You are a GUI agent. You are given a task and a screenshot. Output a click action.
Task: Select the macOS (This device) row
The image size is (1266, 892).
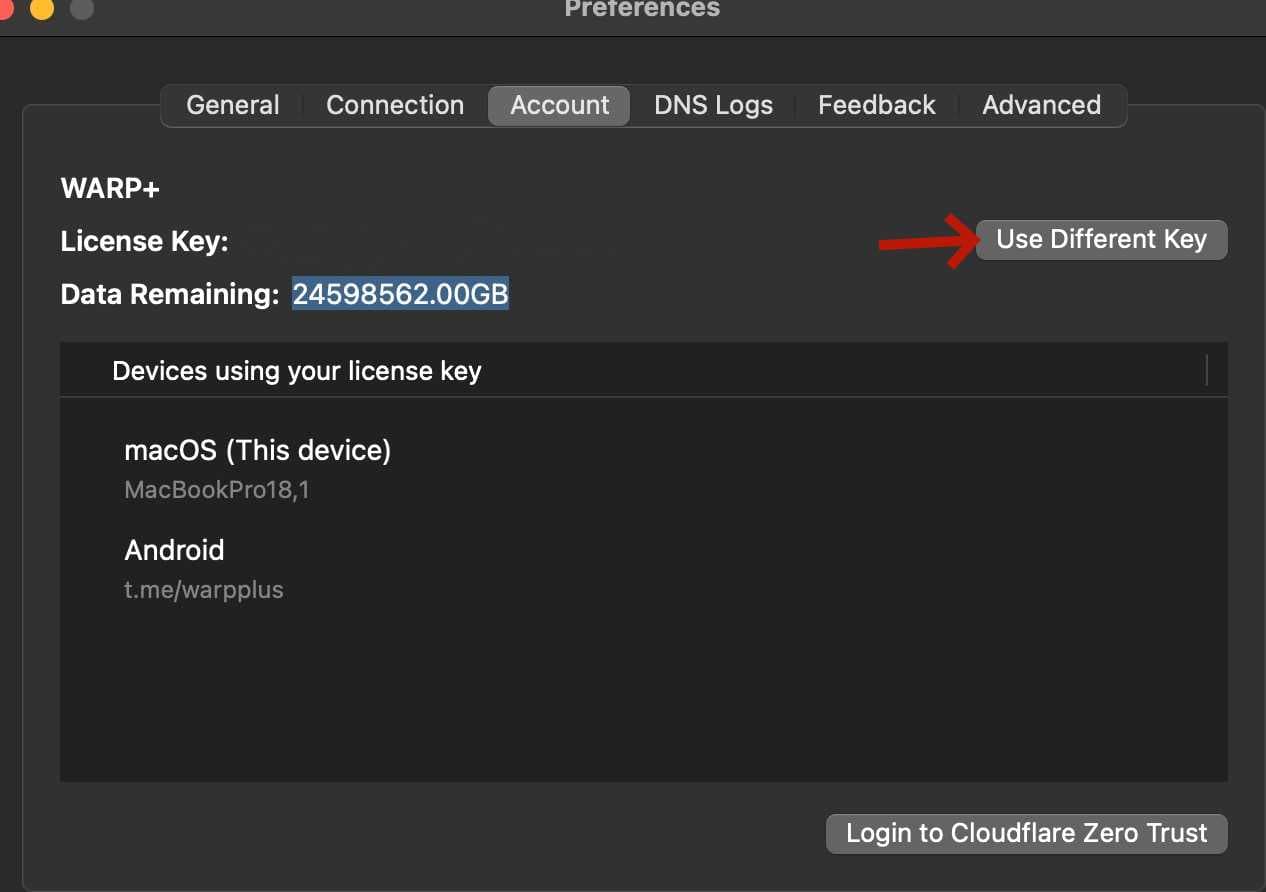coord(257,450)
